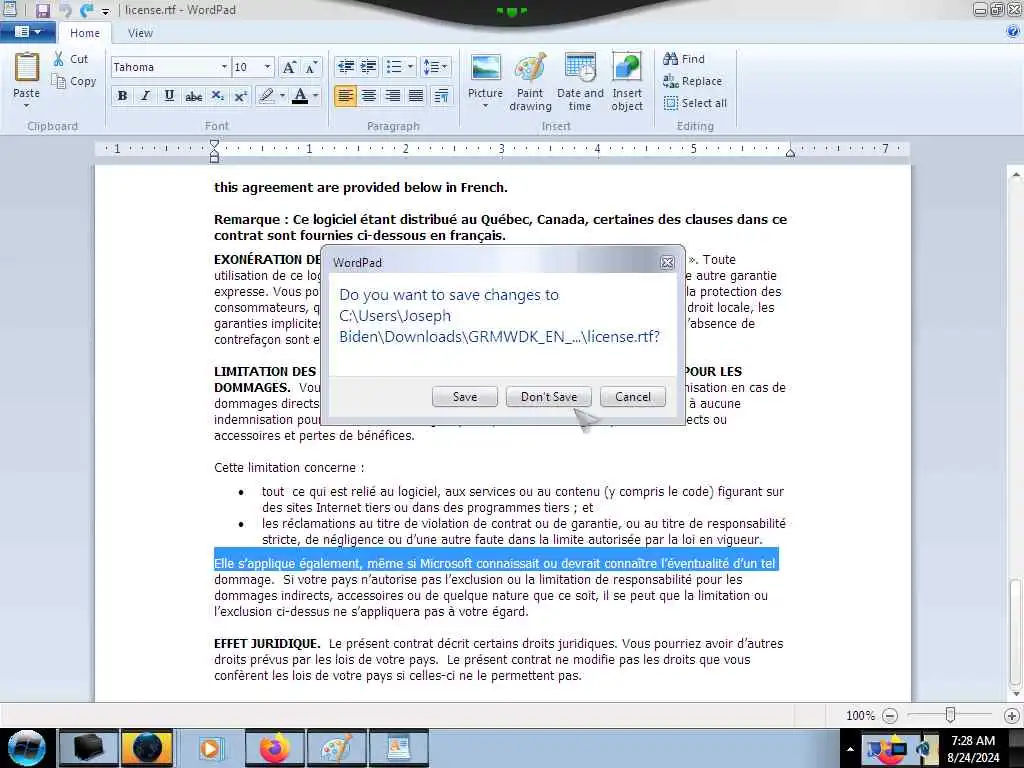Click Don't Save in the dialog
This screenshot has height=768, width=1024.
tap(549, 396)
